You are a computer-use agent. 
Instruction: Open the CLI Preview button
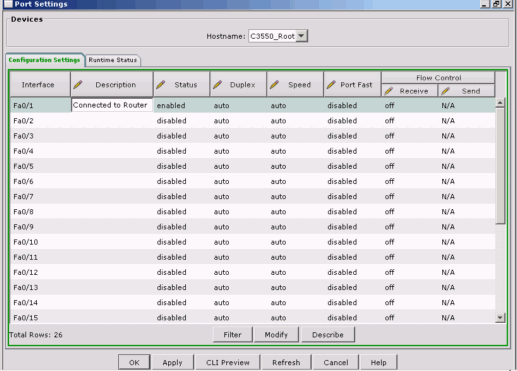[228, 362]
